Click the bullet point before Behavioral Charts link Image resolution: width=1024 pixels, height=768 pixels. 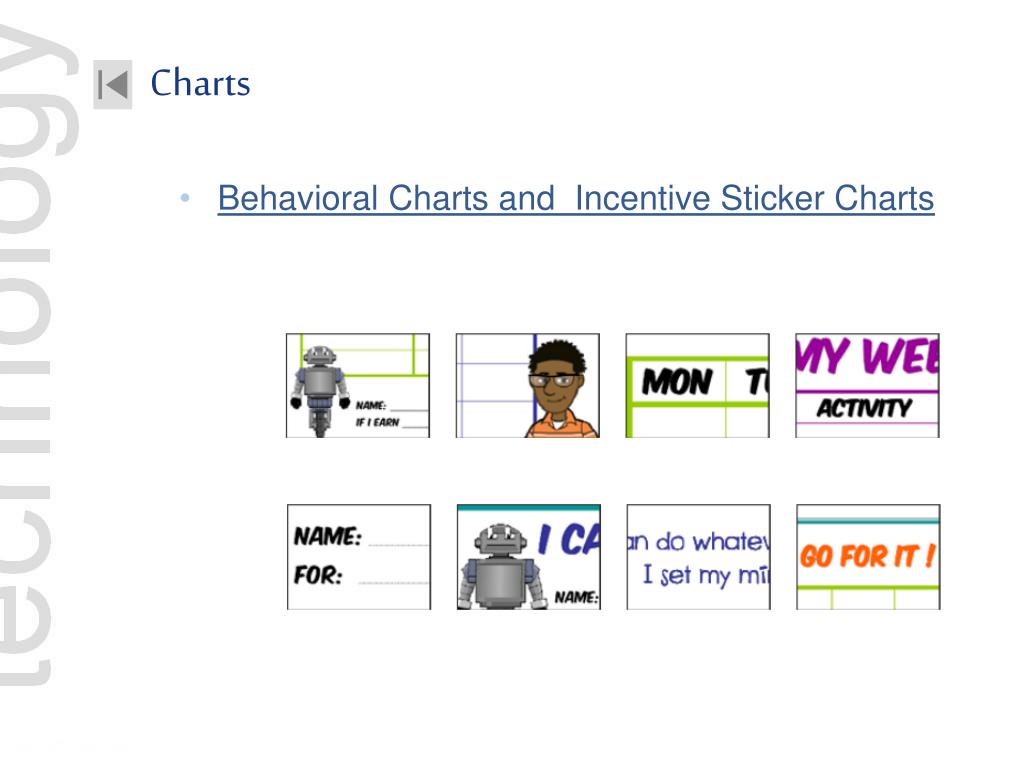coord(185,197)
